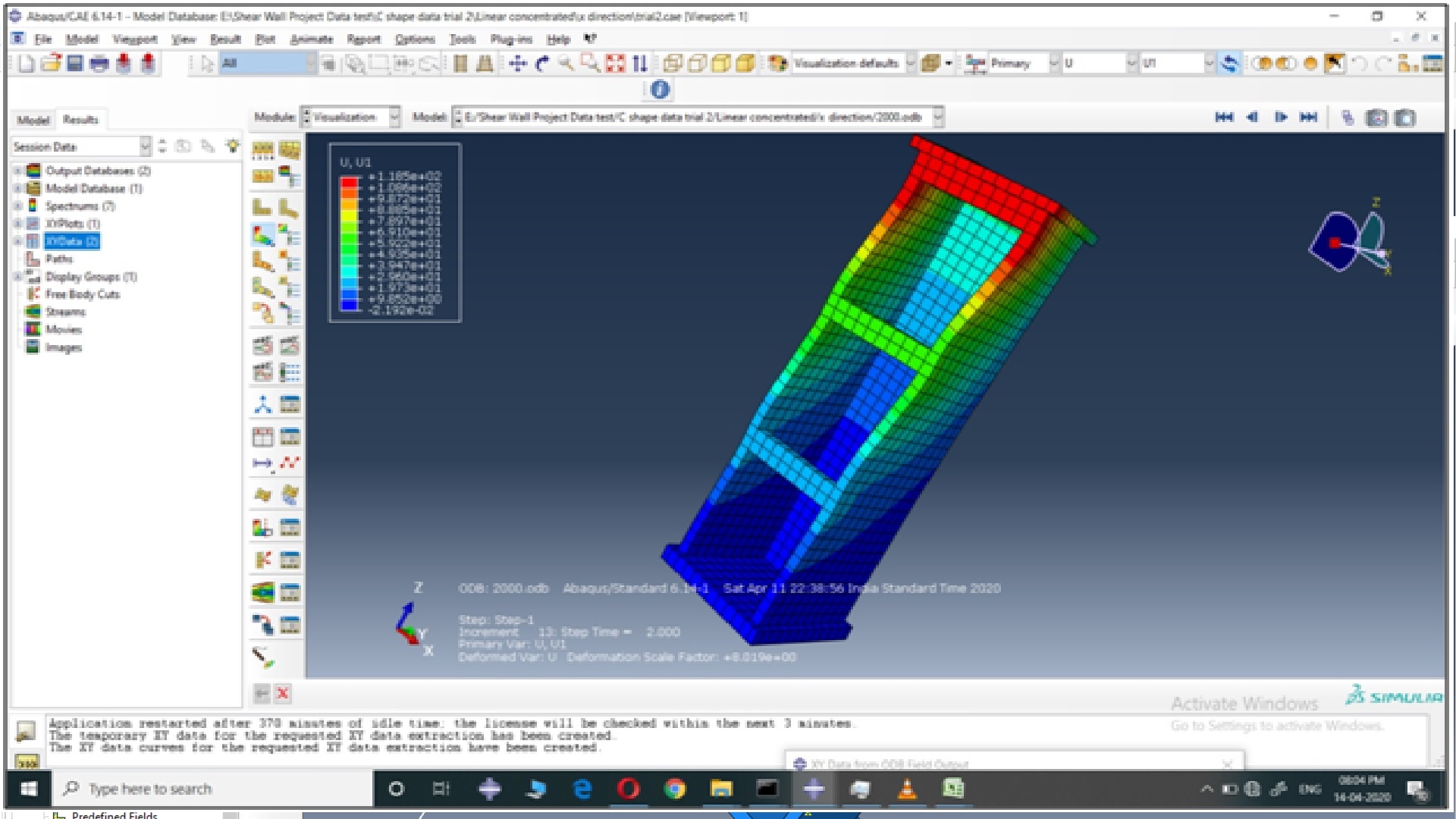Viewport: 1456px width, 819px height.
Task: Click the Field Output dialog icon
Action: pyautogui.click(x=975, y=64)
